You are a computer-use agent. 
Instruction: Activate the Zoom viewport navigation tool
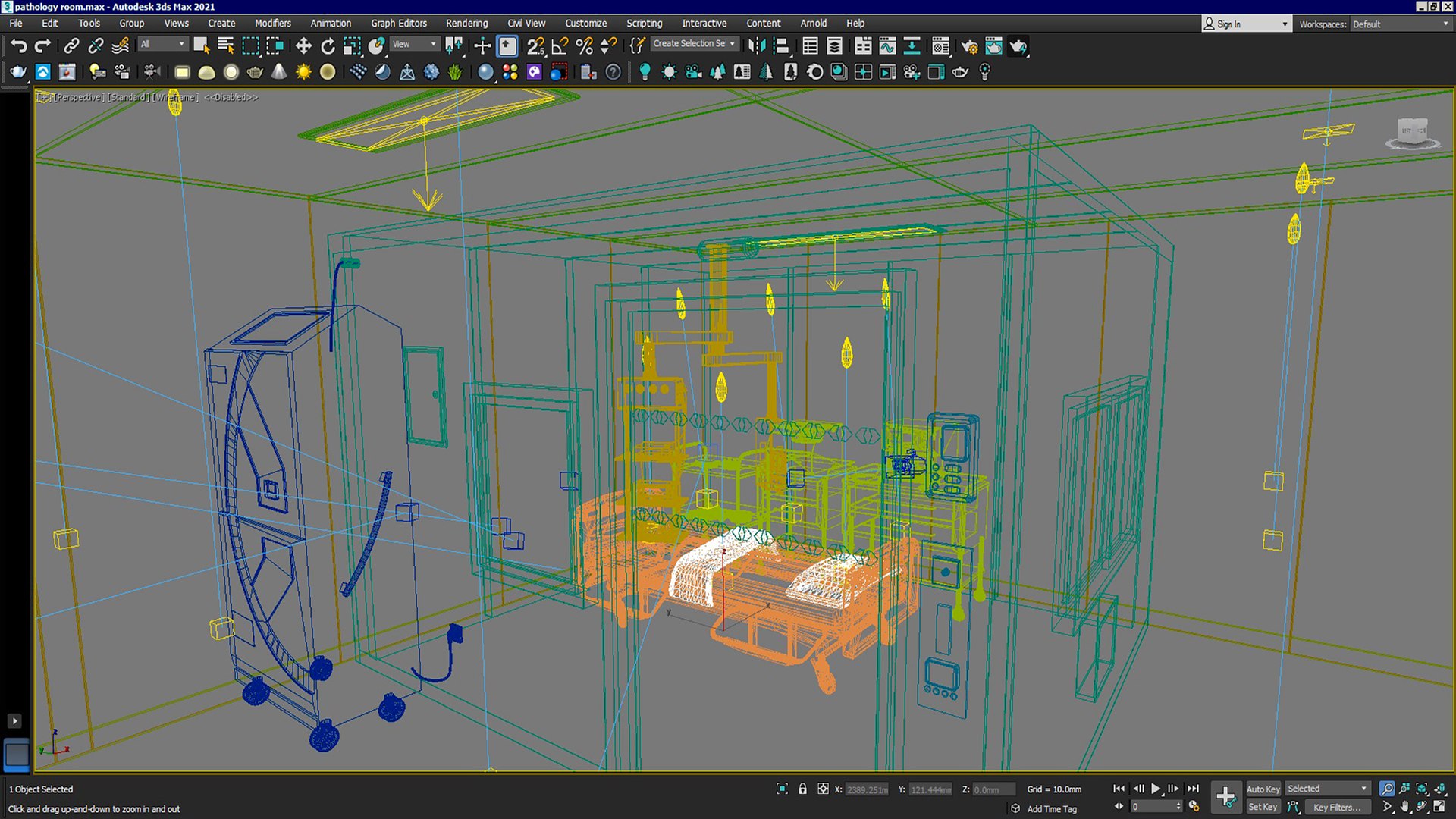[1387, 789]
